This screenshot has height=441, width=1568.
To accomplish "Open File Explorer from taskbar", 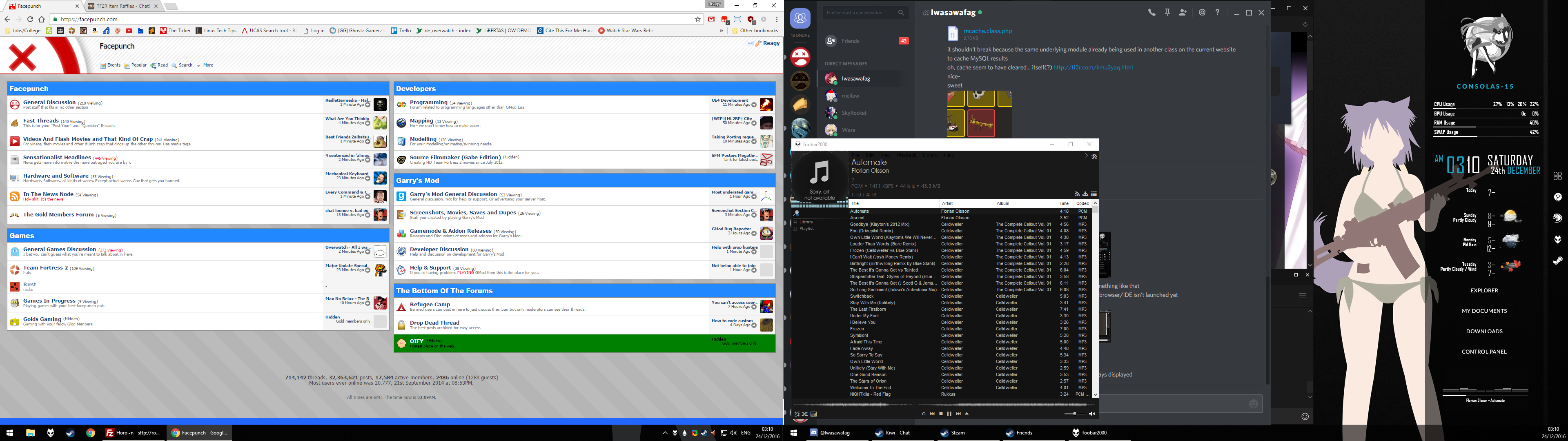I will click(x=30, y=433).
